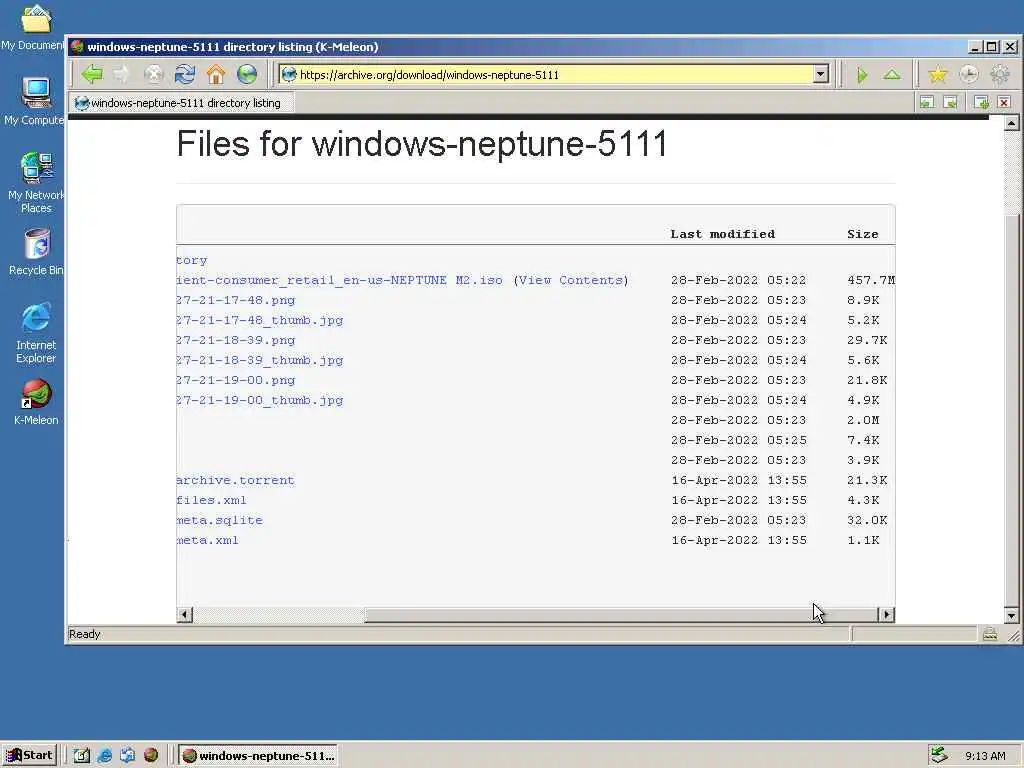Click the green Go arrow next to URL bar
The width and height of the screenshot is (1024, 768).
coord(862,75)
